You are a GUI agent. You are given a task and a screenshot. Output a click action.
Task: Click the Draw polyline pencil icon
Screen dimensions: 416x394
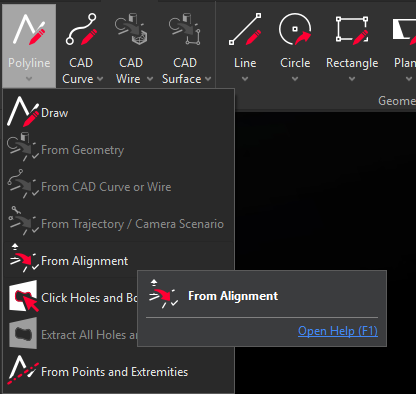tap(23, 112)
